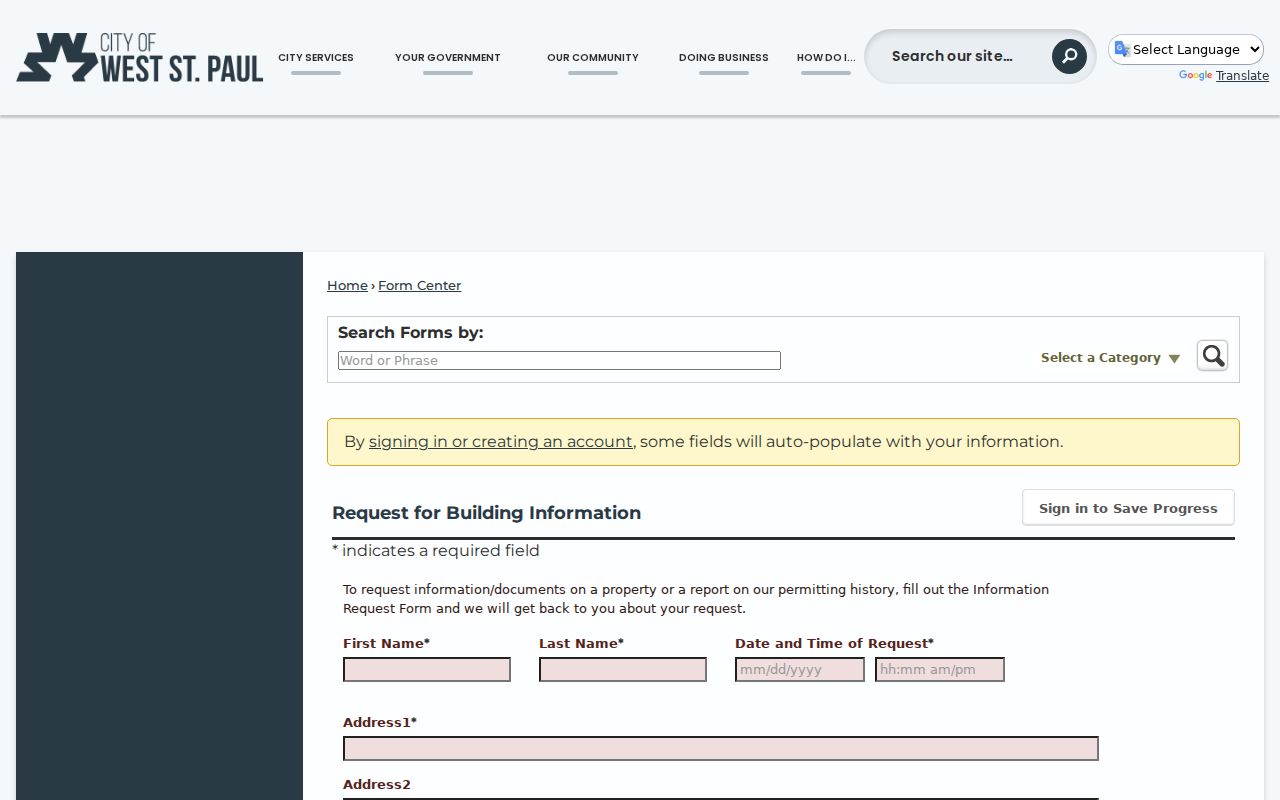Open the Your Government menu
The height and width of the screenshot is (800, 1280).
pos(448,58)
